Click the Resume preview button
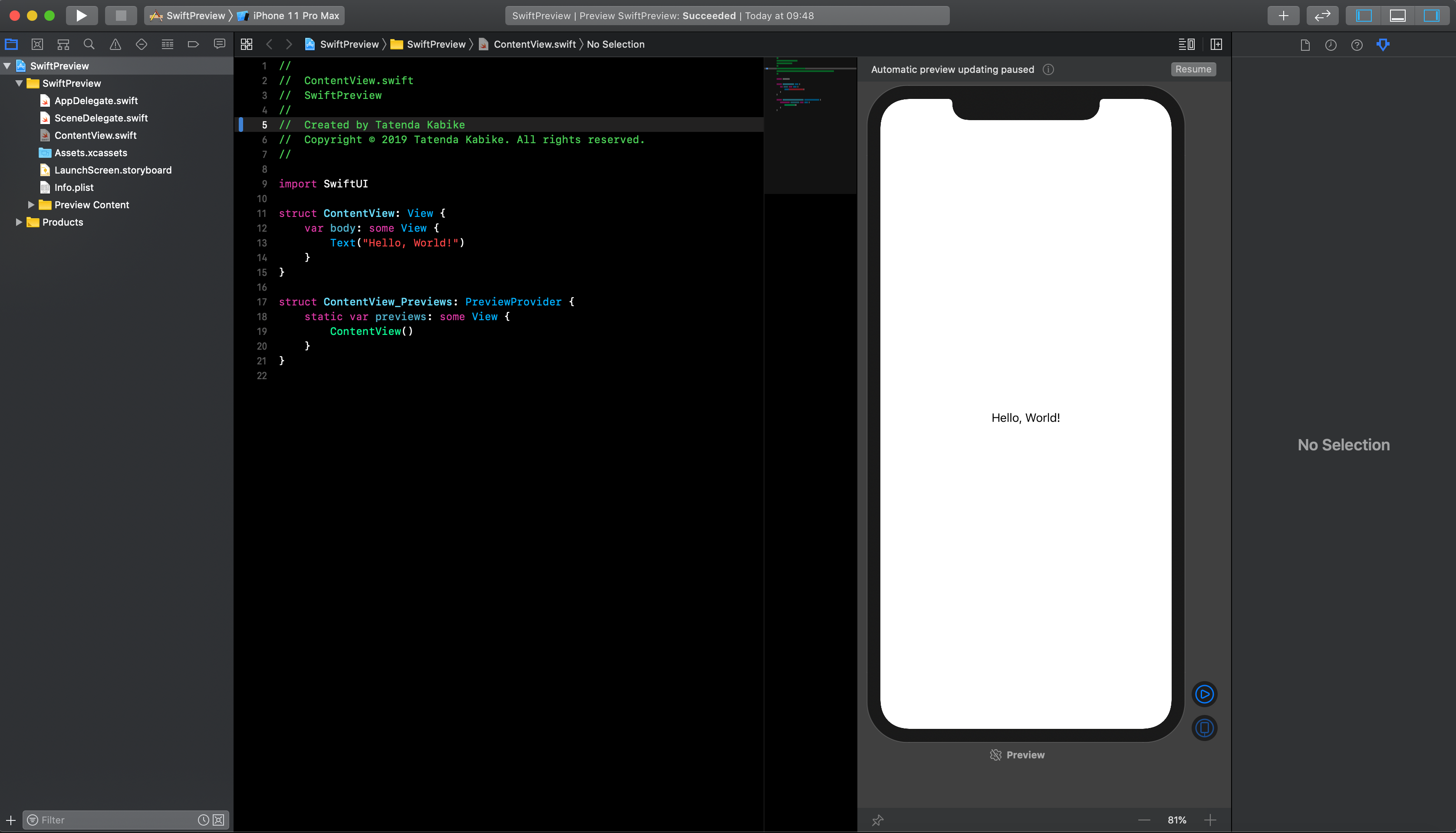Image resolution: width=1456 pixels, height=833 pixels. point(1193,69)
